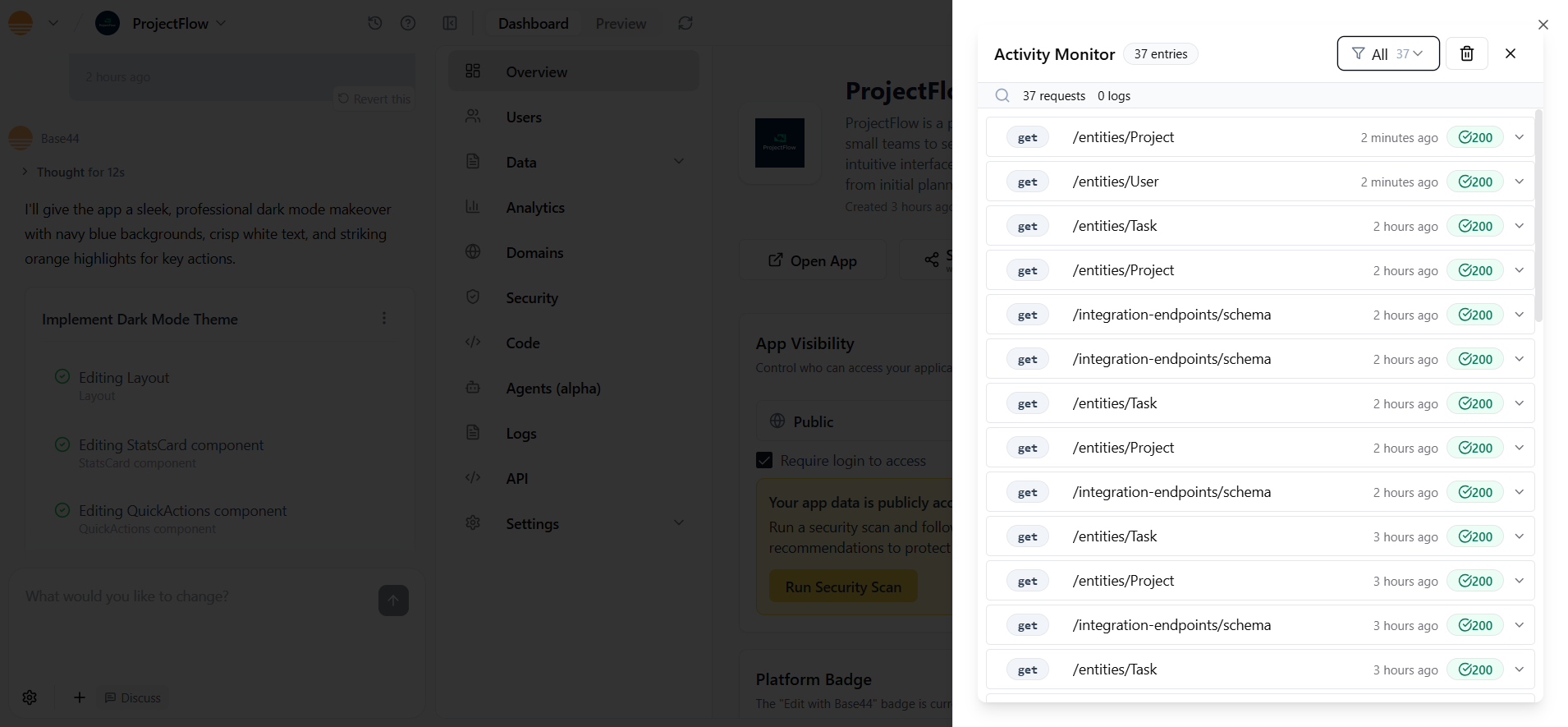
Task: Toggle Require login to access checkbox
Action: tap(764, 460)
